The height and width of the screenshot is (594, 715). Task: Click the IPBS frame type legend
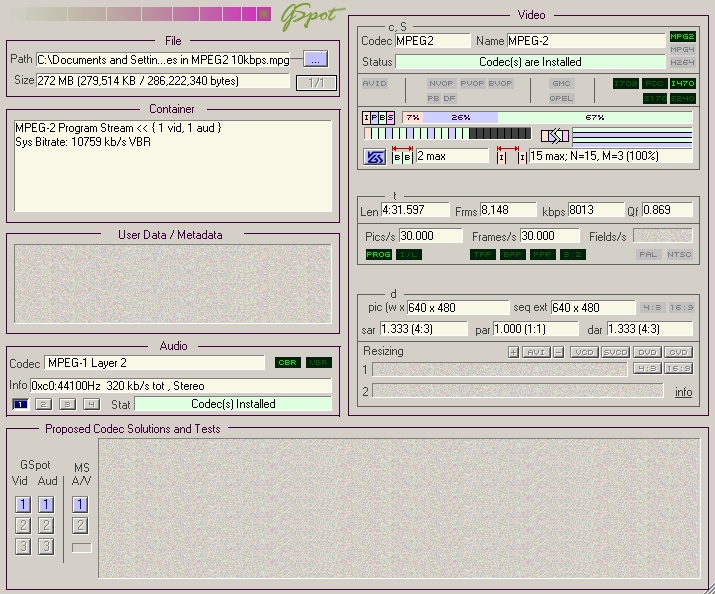pyautogui.click(x=378, y=118)
